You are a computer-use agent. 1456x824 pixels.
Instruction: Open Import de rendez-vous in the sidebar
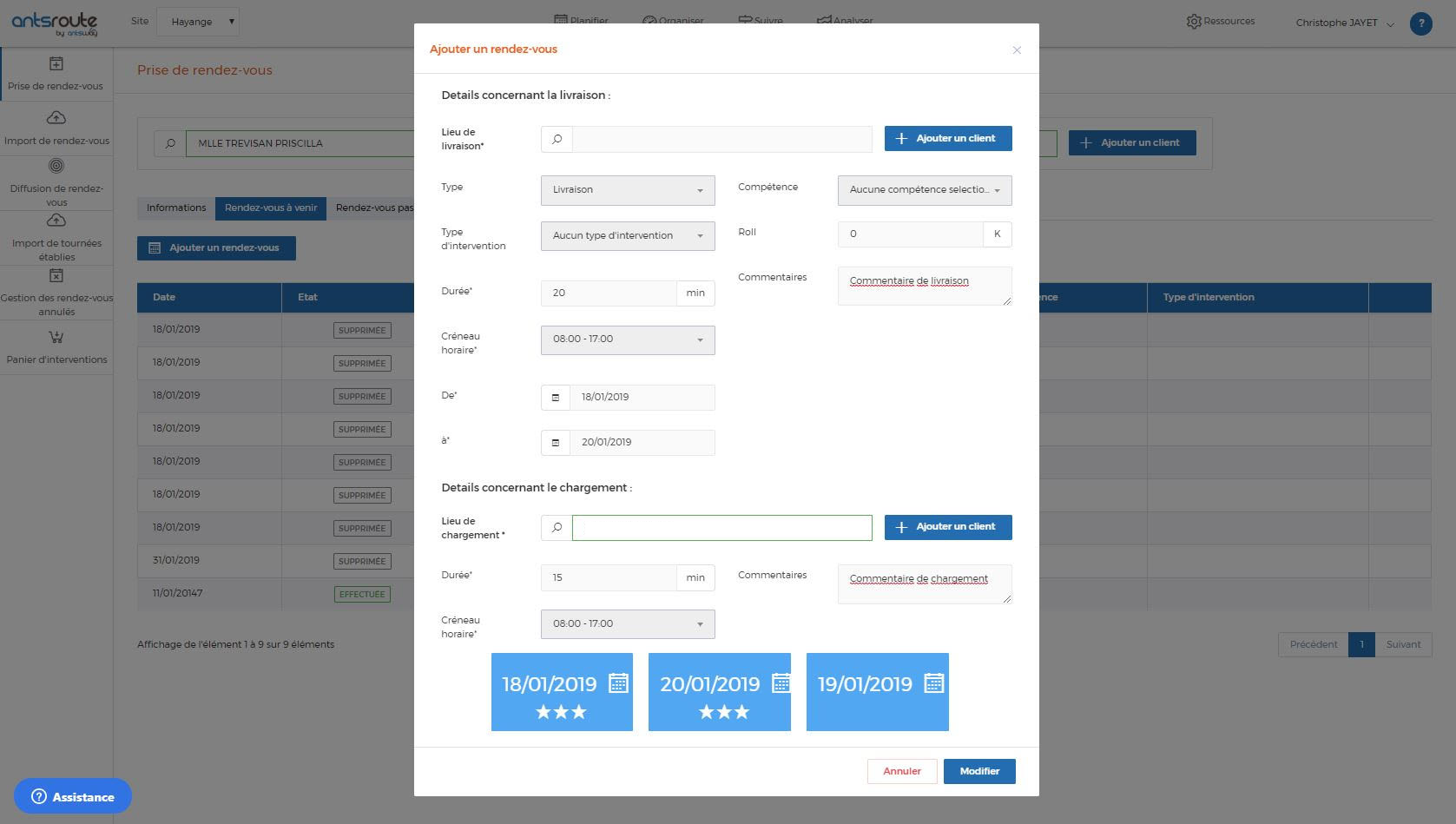click(x=56, y=129)
